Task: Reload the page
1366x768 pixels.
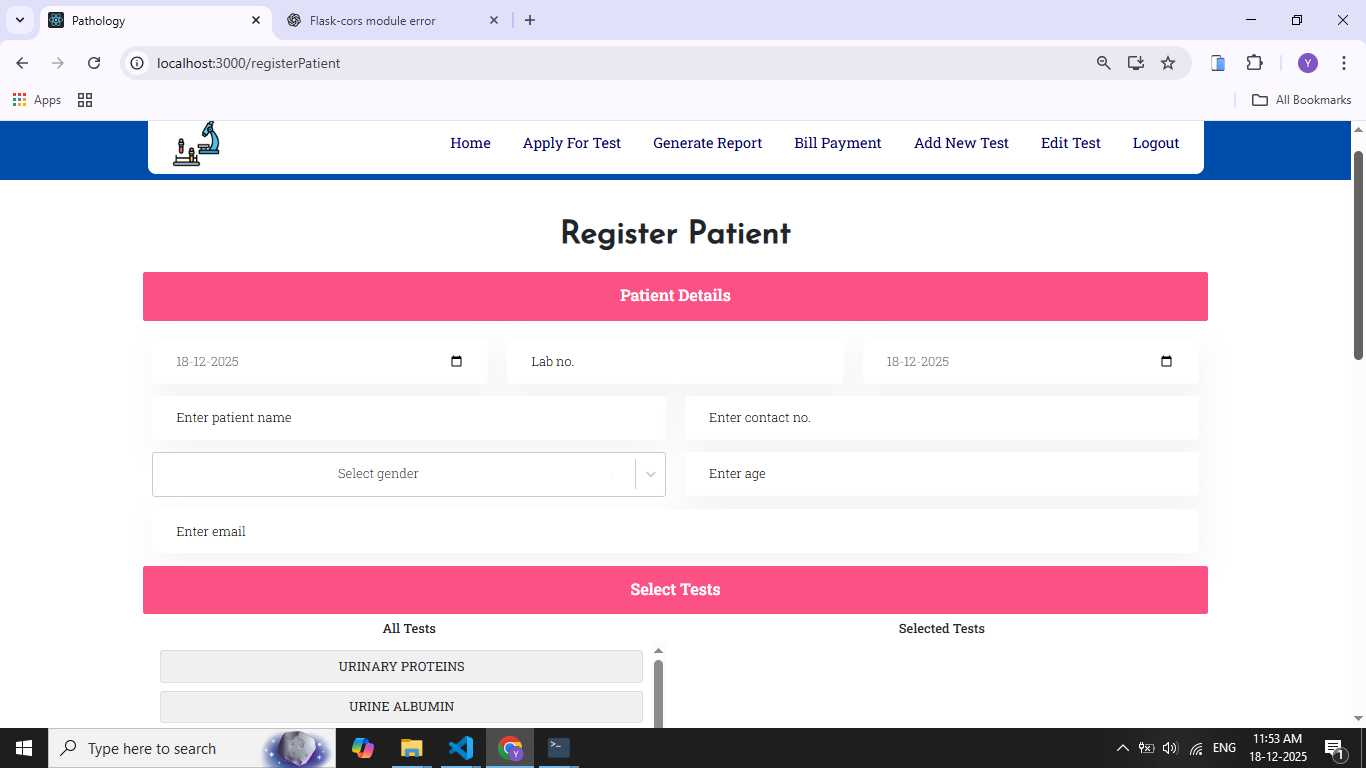Action: click(x=94, y=63)
